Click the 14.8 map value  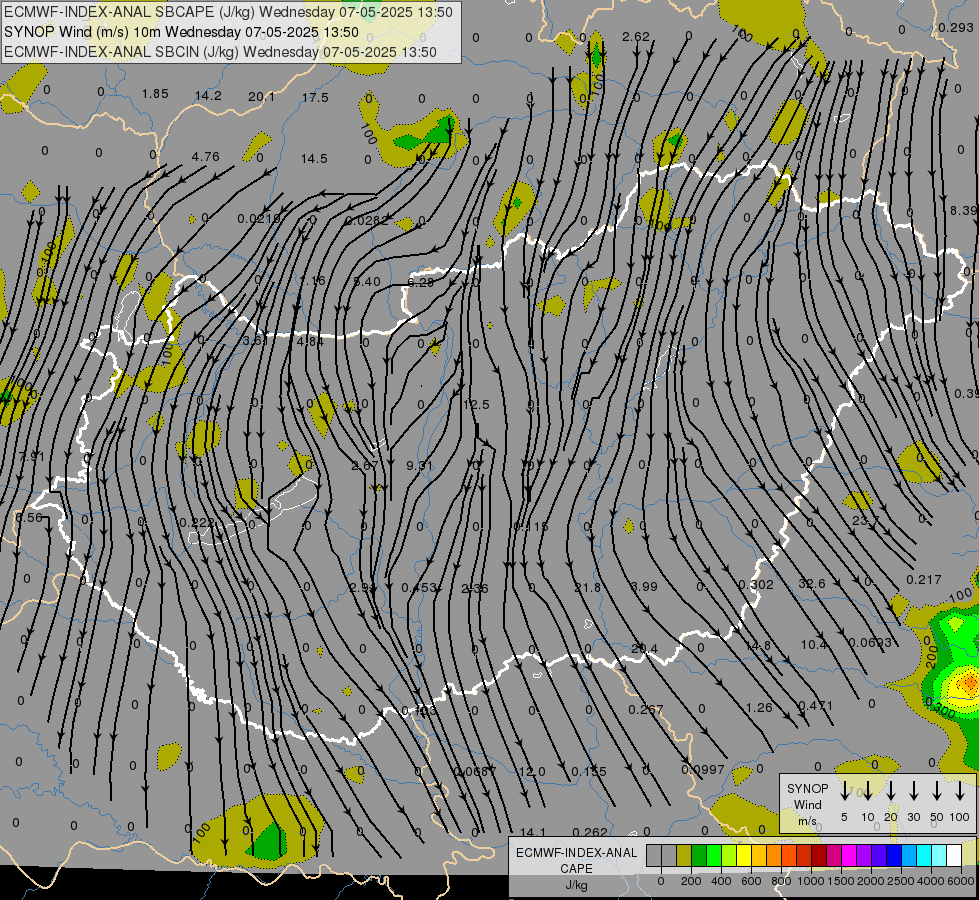(x=757, y=645)
